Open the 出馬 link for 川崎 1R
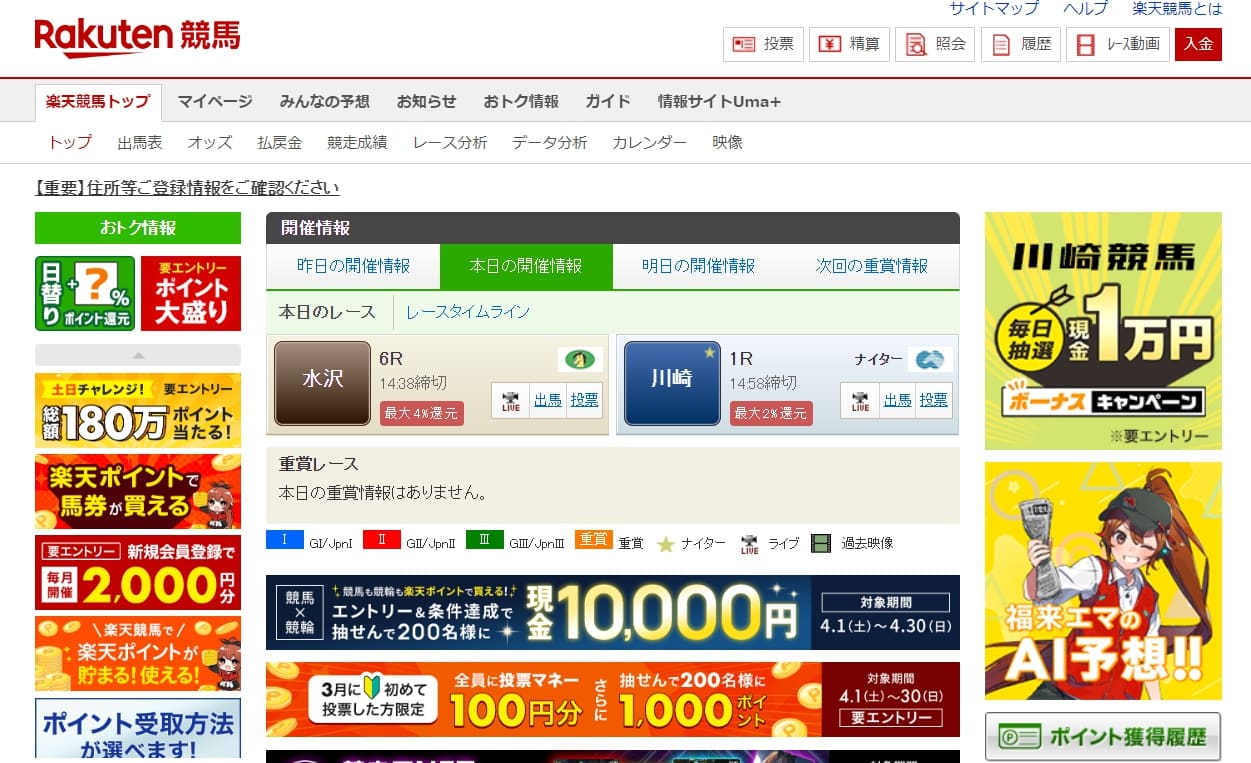The height and width of the screenshot is (763, 1251). point(898,400)
